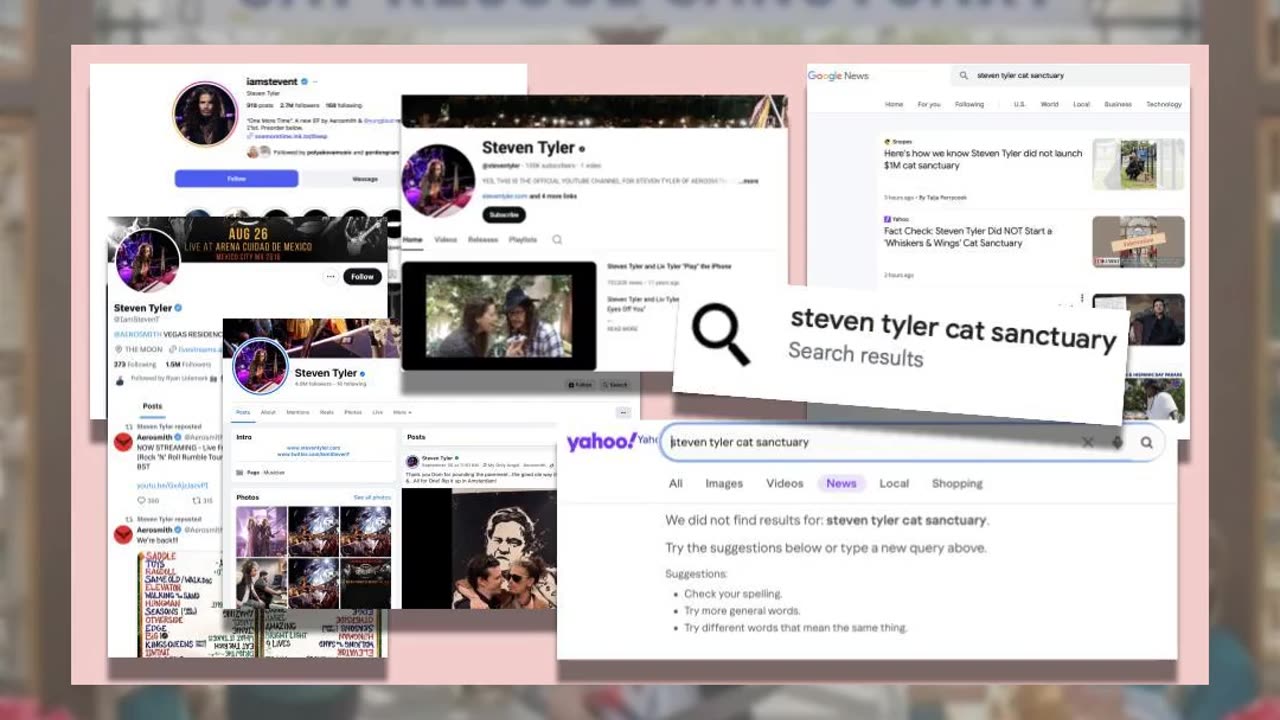Click the Snopes article thumbnail image

[1138, 164]
